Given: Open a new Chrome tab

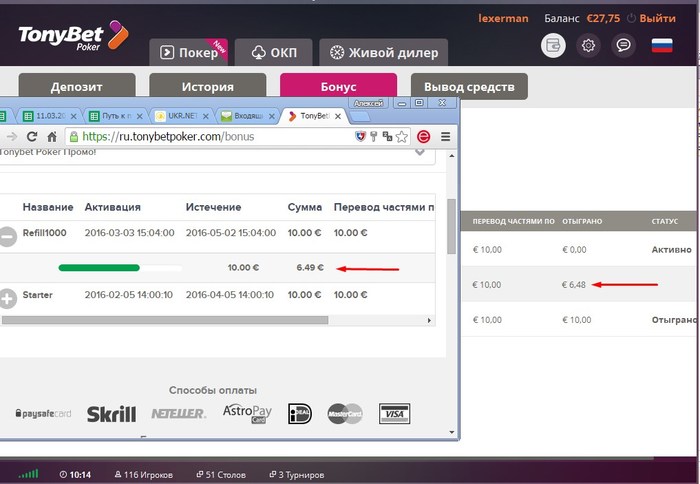Looking at the screenshot, I should [359, 117].
